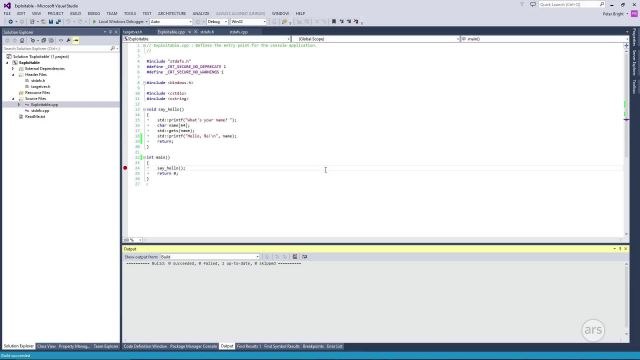The width and height of the screenshot is (640, 360).
Task: Collapse the say_hello function outline
Action: coord(144,109)
